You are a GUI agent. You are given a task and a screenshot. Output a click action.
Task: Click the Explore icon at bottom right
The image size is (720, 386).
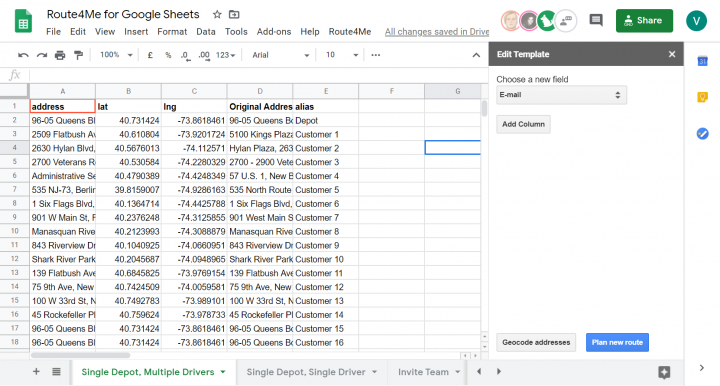(x=664, y=372)
